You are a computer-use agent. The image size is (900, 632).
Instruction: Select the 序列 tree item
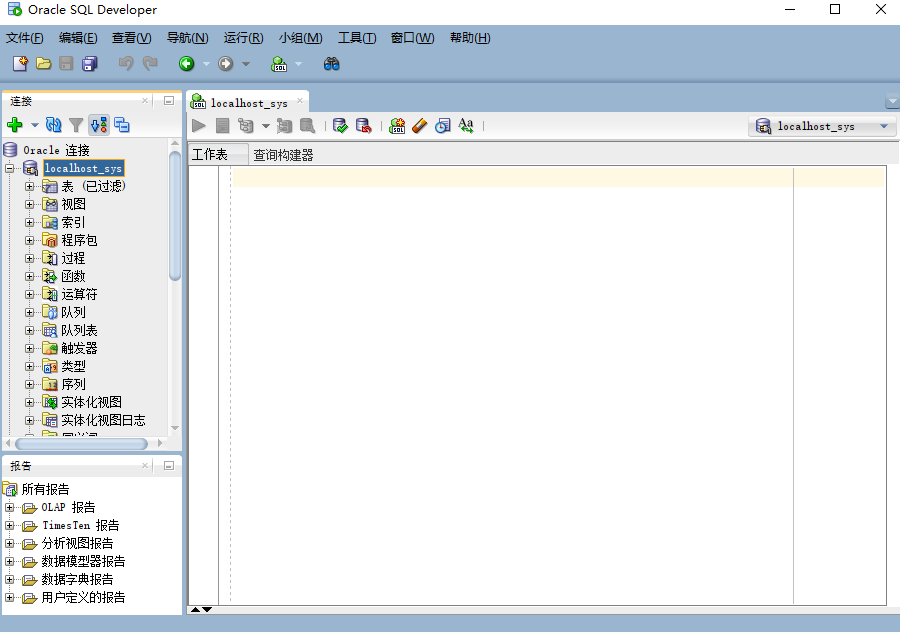(73, 384)
